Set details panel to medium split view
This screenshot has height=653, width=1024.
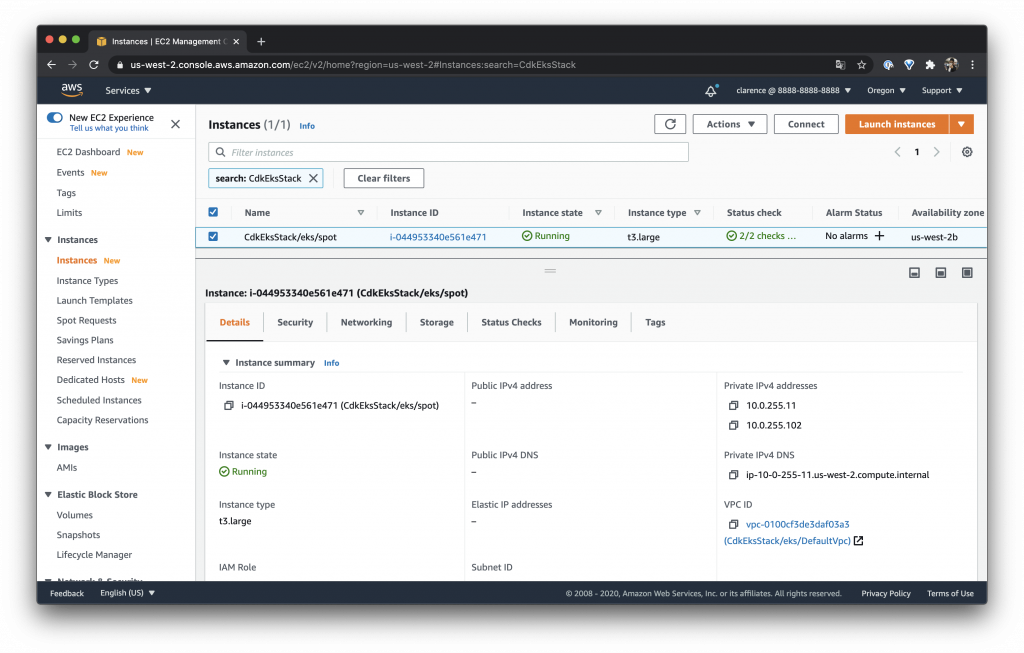click(940, 272)
